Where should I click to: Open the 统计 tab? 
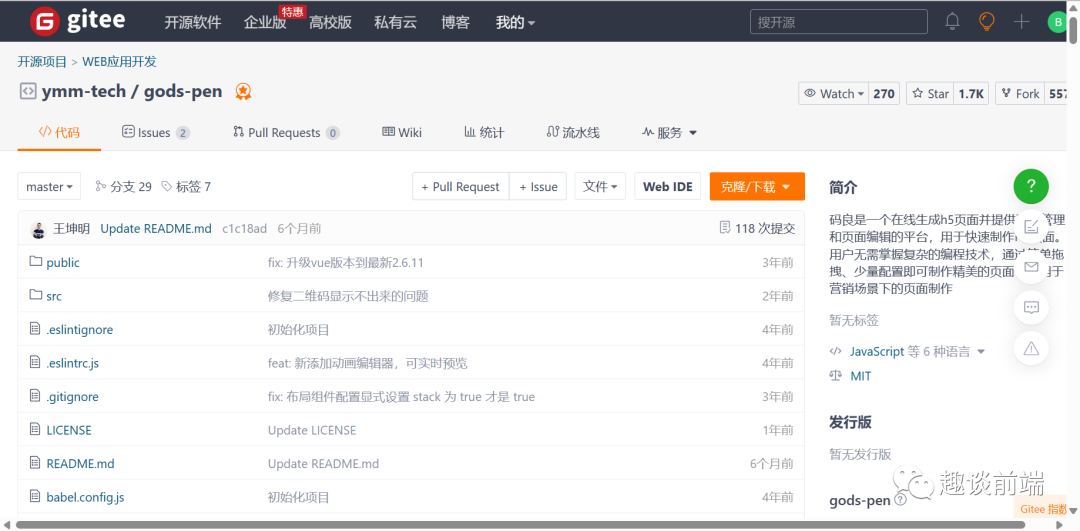484,132
